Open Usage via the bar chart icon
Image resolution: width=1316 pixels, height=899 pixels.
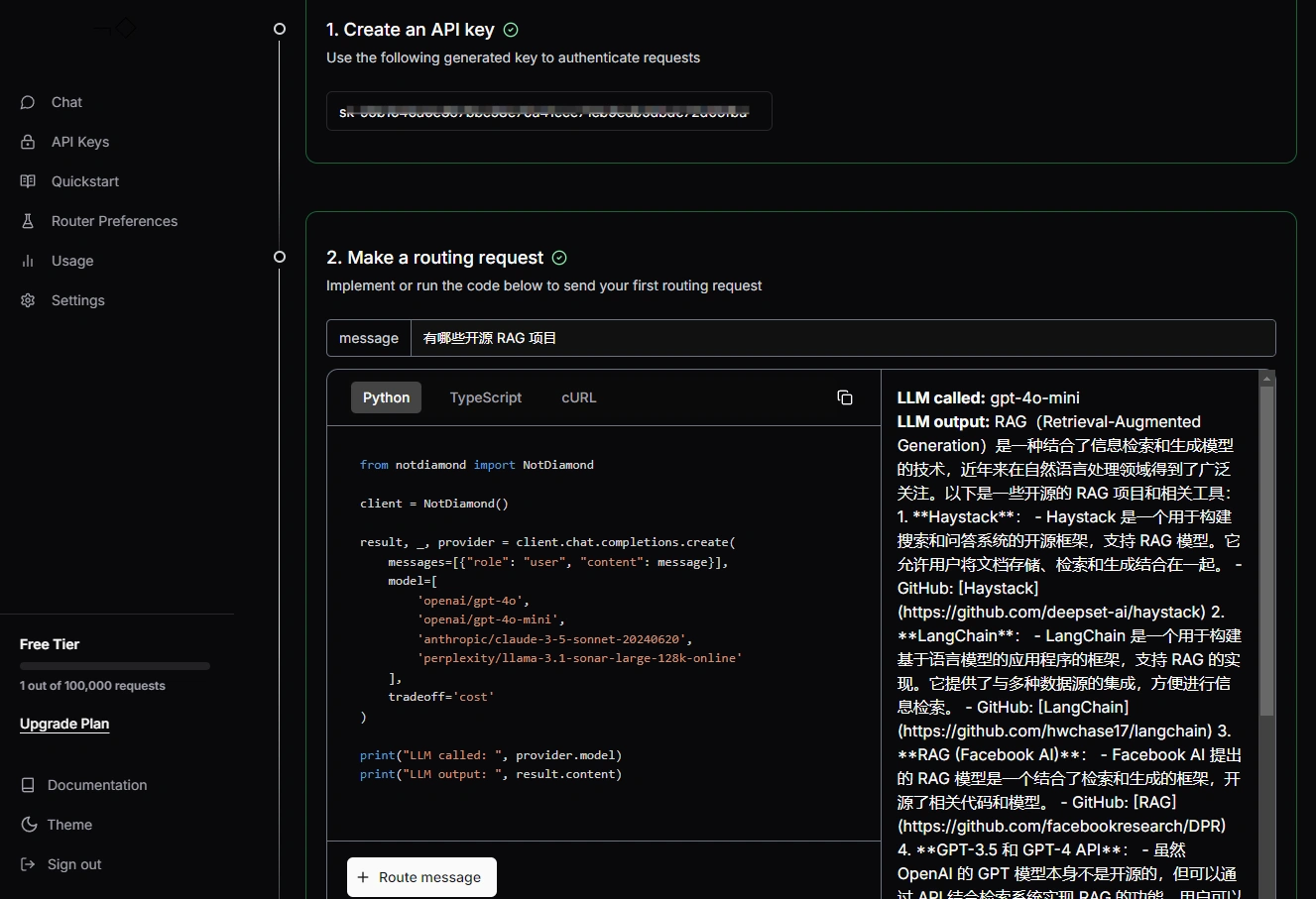28,261
